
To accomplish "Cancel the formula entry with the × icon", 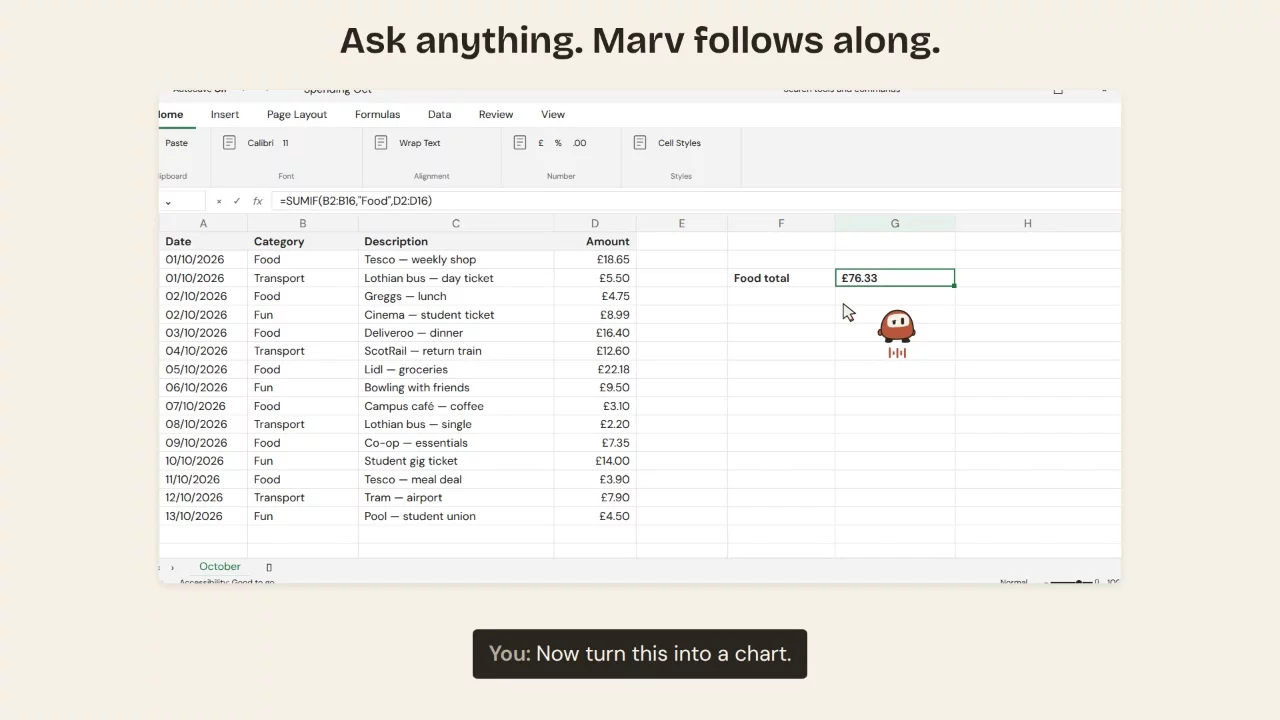I will 219,201.
